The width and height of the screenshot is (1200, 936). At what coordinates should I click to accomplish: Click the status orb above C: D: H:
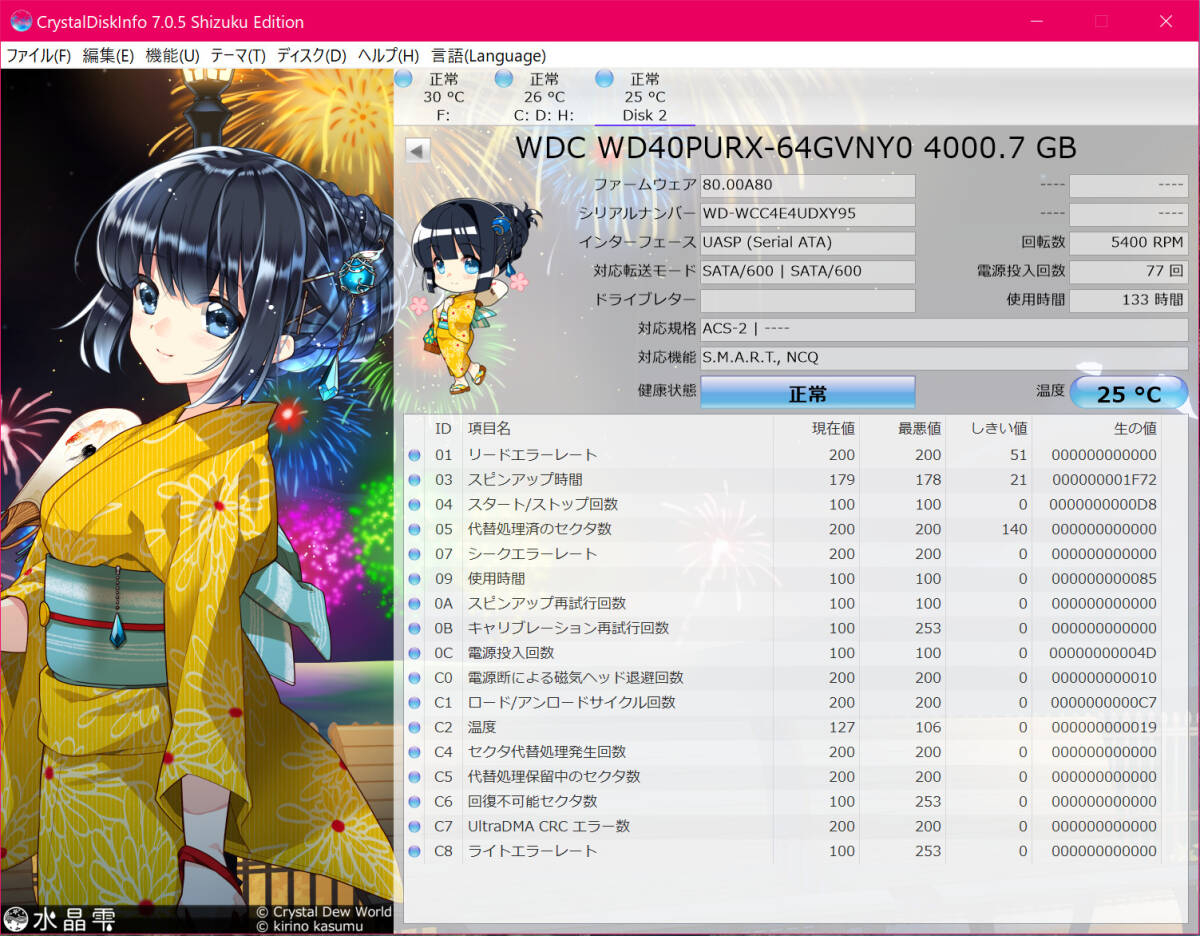point(504,78)
